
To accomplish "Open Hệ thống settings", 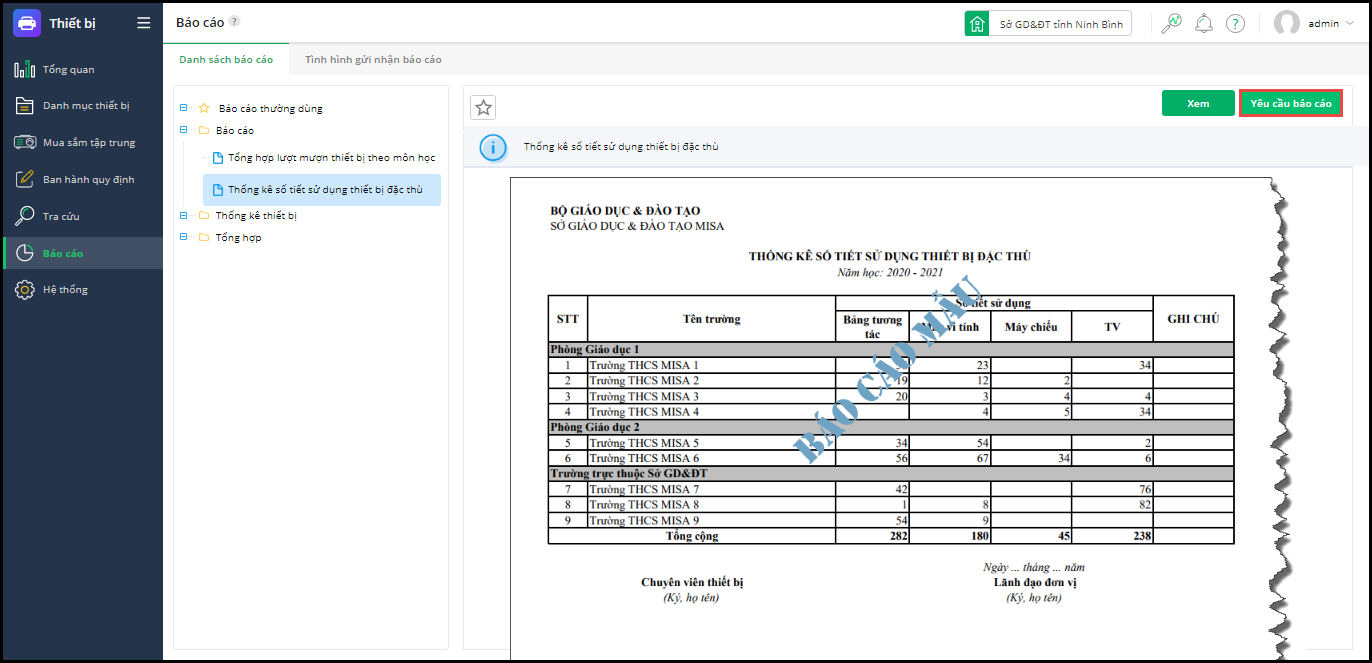I will [65, 290].
